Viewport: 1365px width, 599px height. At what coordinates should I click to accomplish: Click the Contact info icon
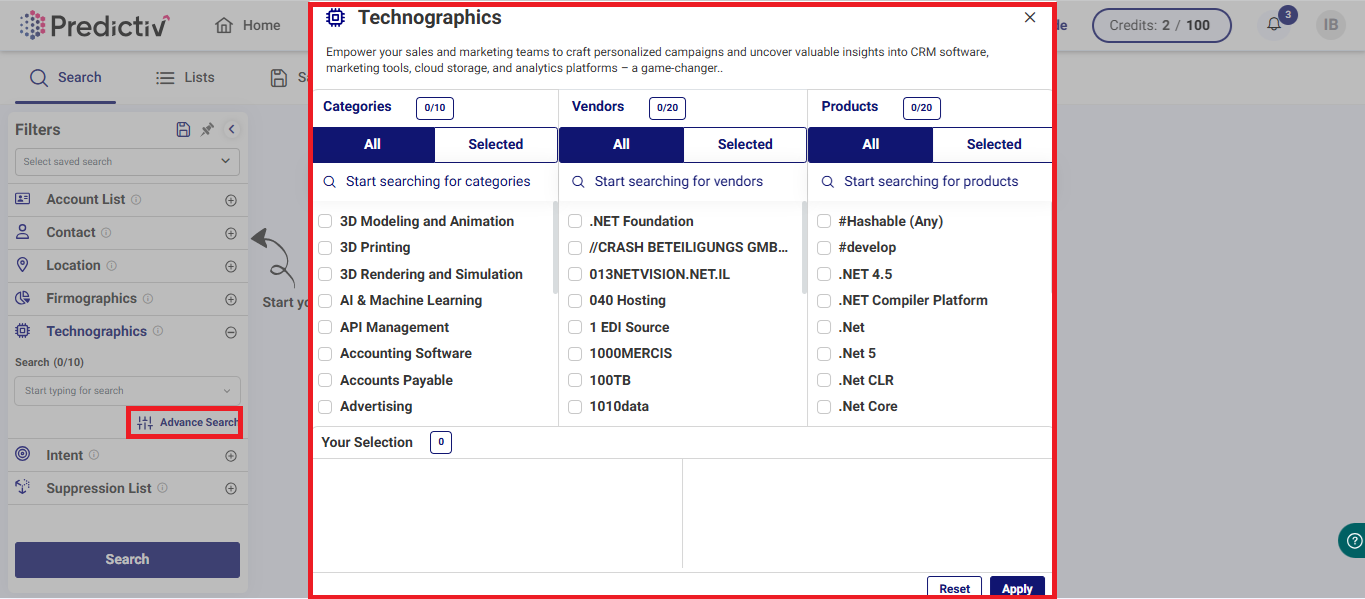[x=106, y=232]
